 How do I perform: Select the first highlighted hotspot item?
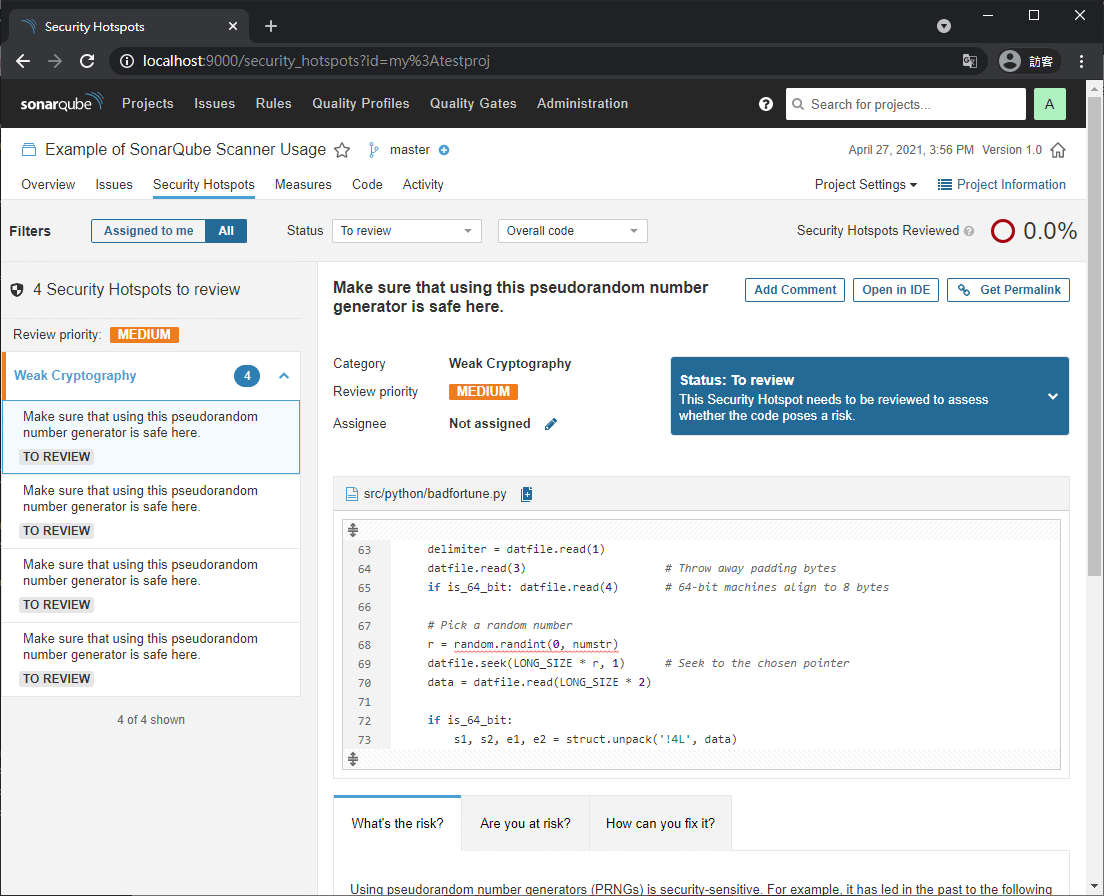click(x=151, y=437)
